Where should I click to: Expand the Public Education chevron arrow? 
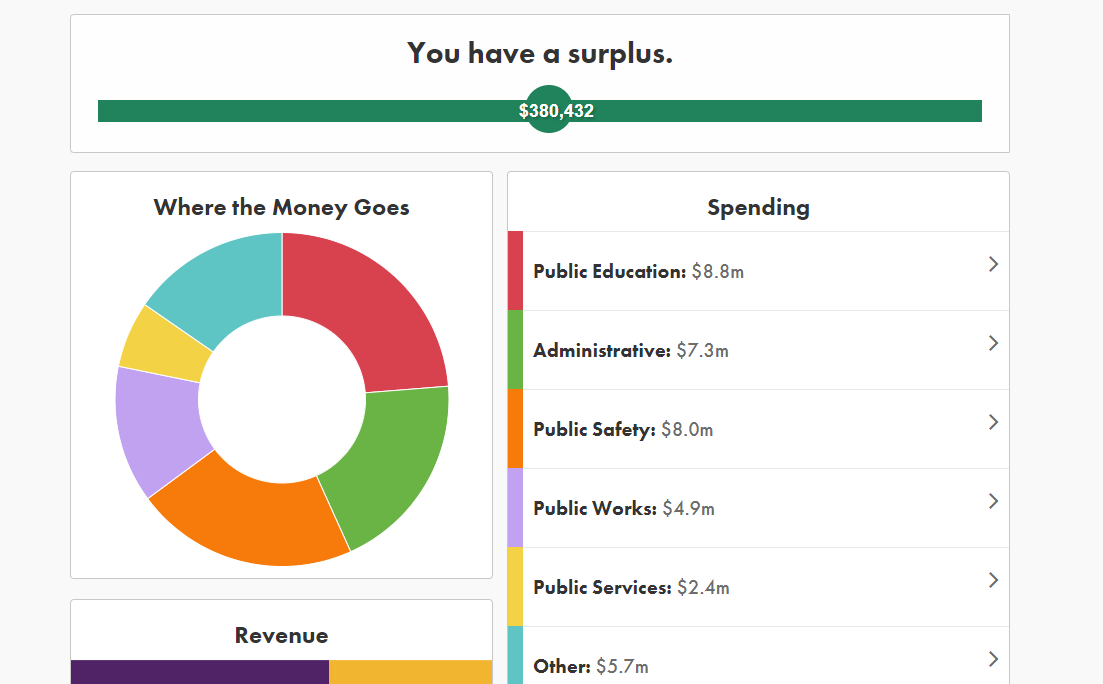click(993, 264)
